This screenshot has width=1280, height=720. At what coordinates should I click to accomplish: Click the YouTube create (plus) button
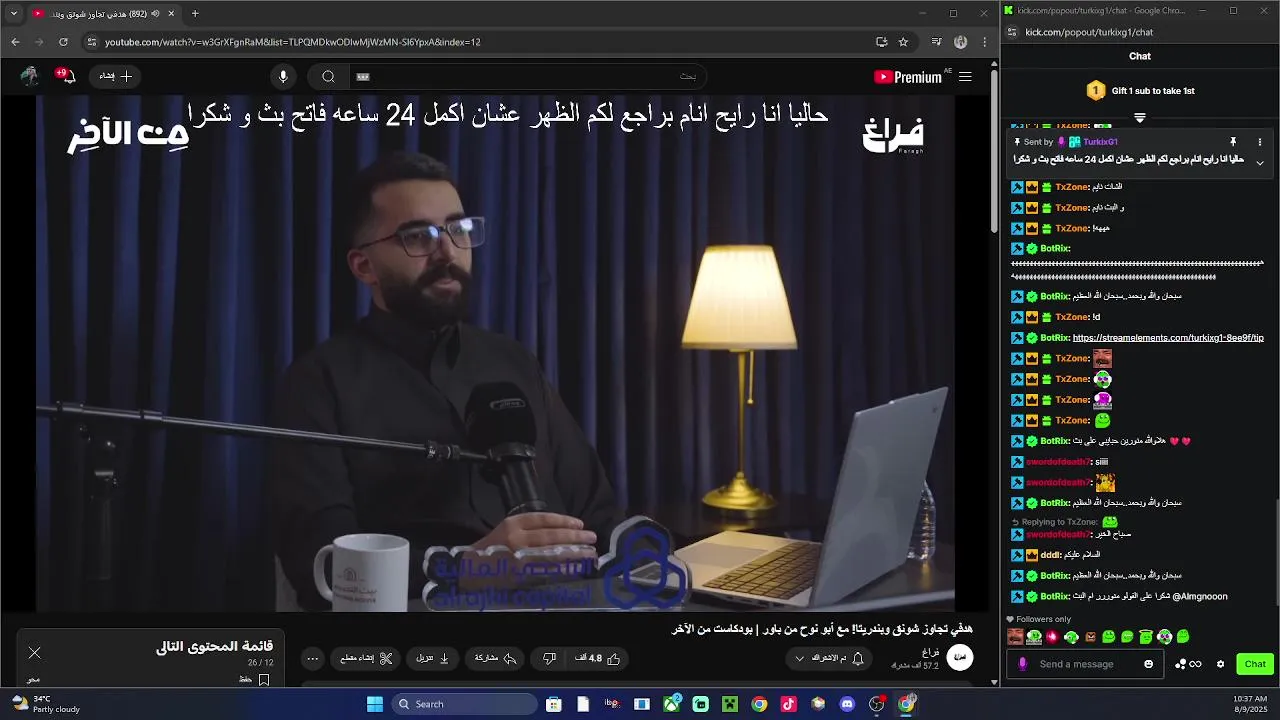pyautogui.click(x=116, y=76)
